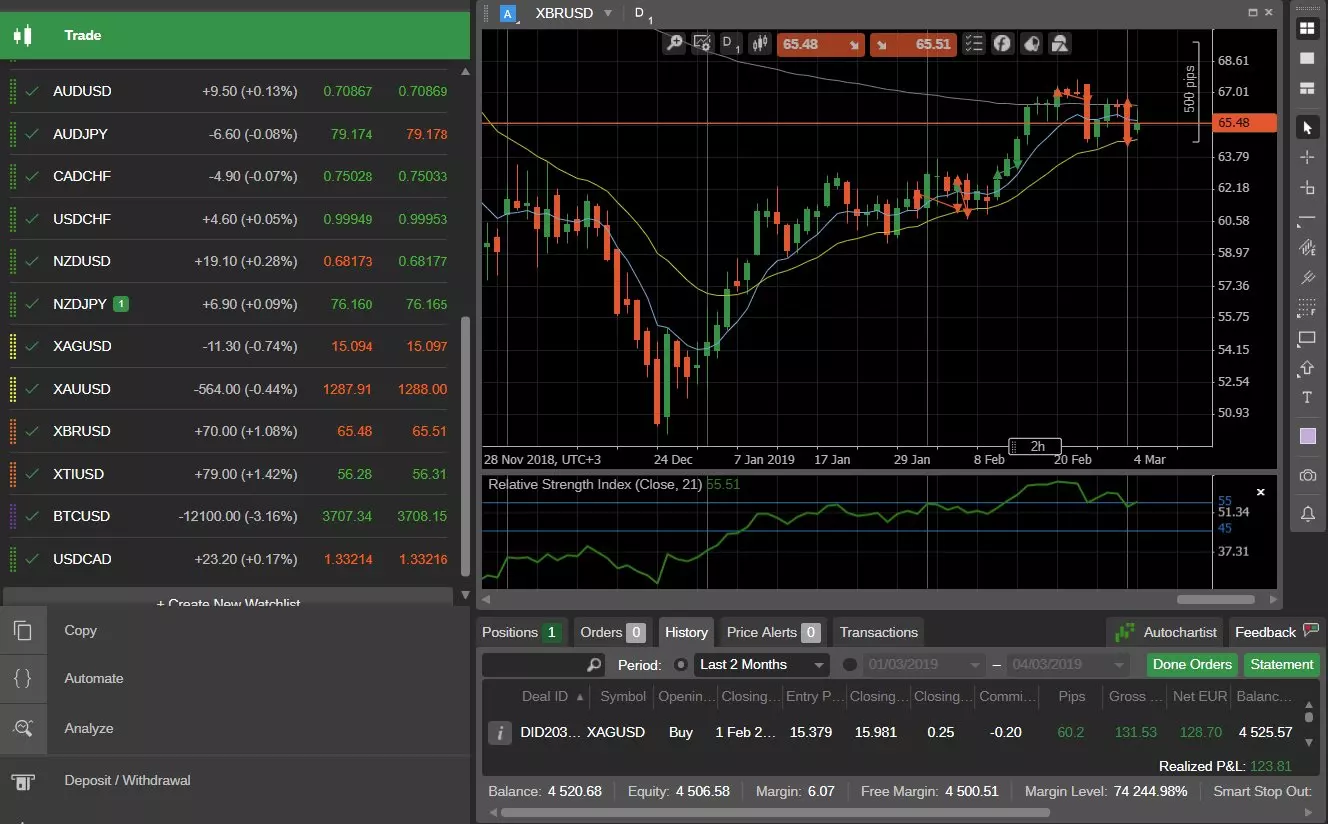Open price alert bell icon
1328x824 pixels.
1307,513
